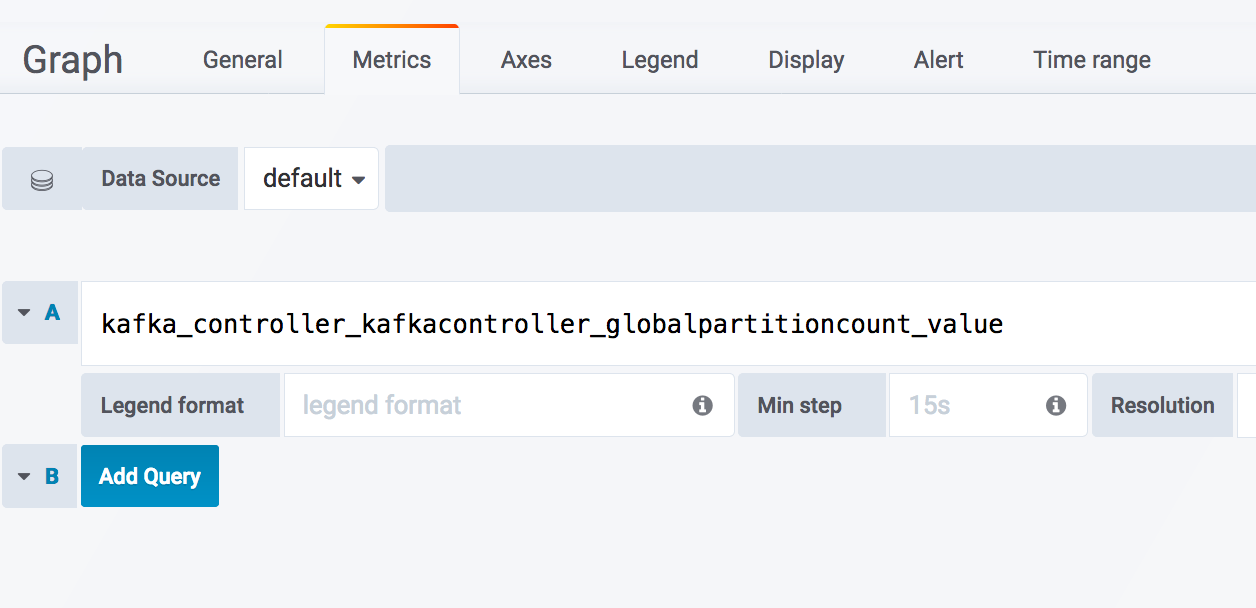Focus the kafka_controller query expression field
Image resolution: width=1256 pixels, height=608 pixels.
pyautogui.click(x=668, y=324)
